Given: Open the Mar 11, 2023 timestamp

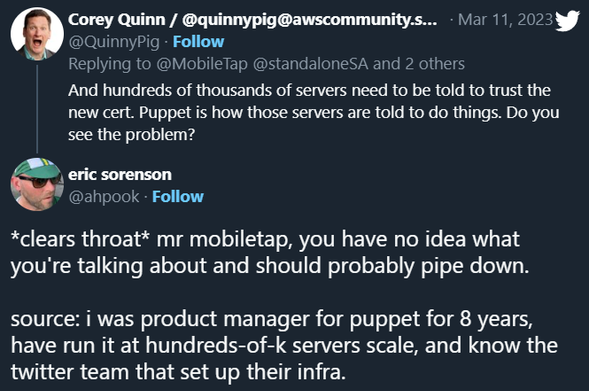Looking at the screenshot, I should 506,20.
